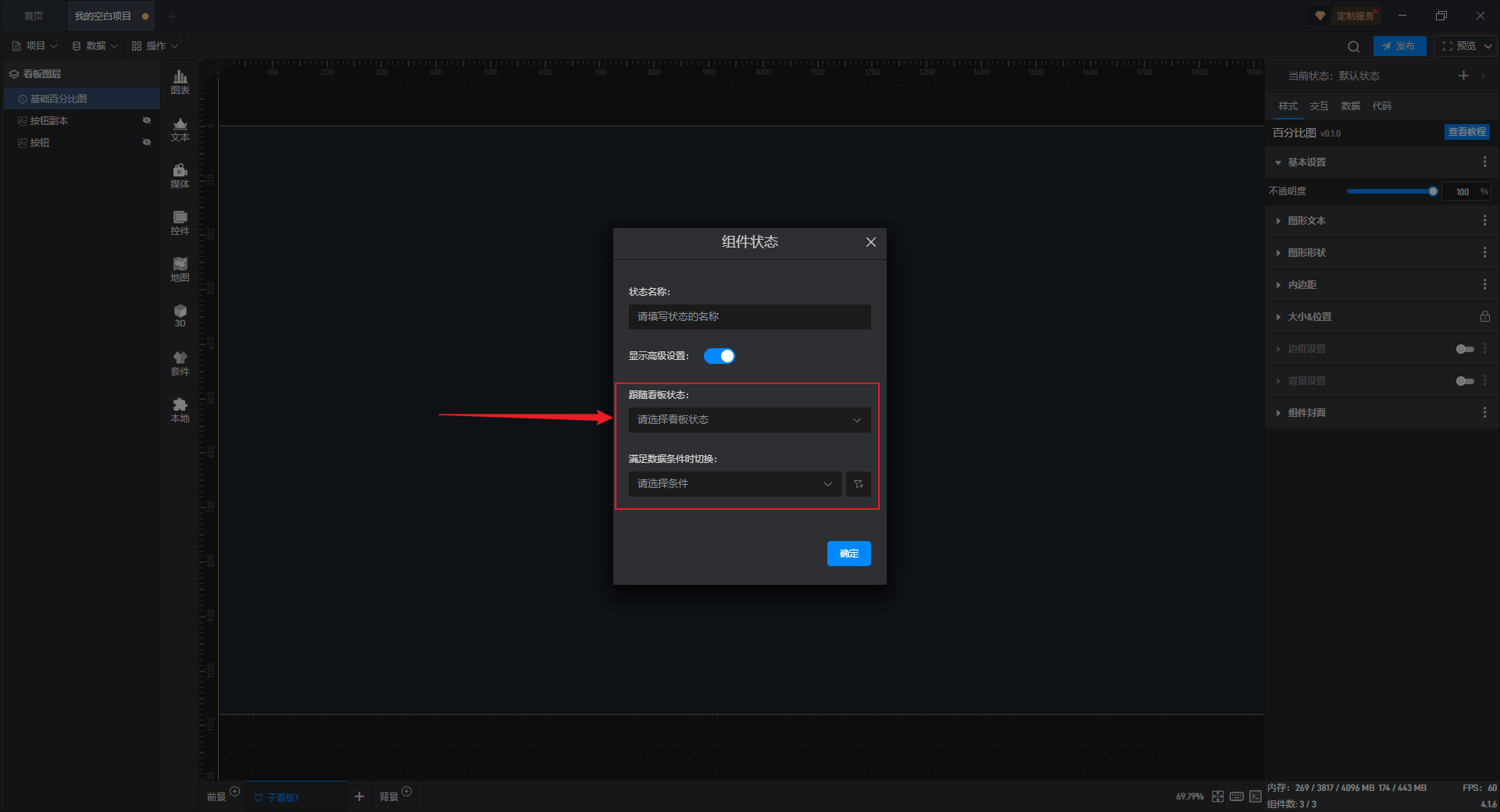The width and height of the screenshot is (1500, 812).
Task: Open the 请选择看板状态 dropdown
Action: pyautogui.click(x=749, y=420)
